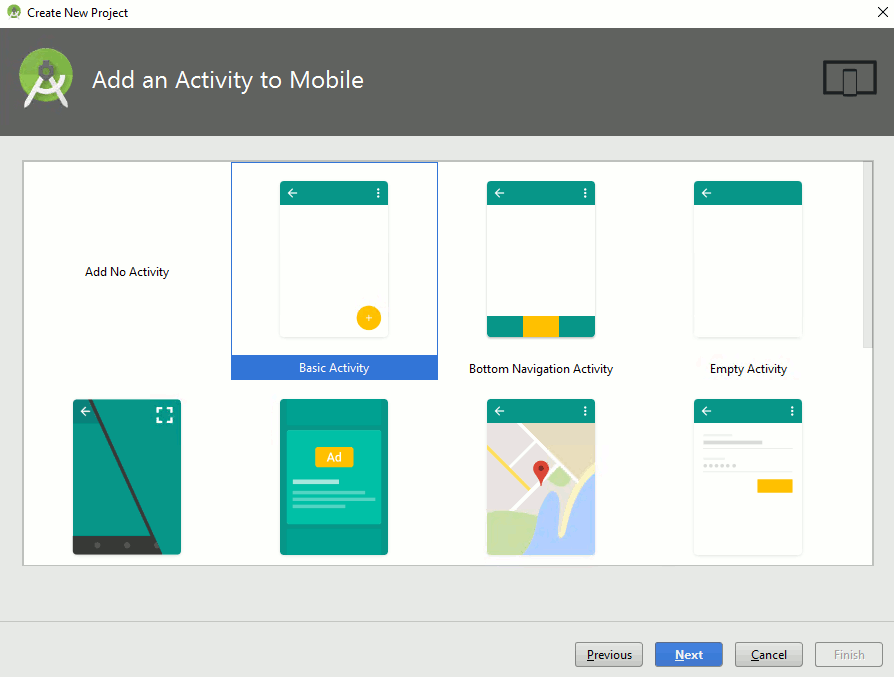Proceed with the Next button
This screenshot has width=894, height=677.
[689, 655]
